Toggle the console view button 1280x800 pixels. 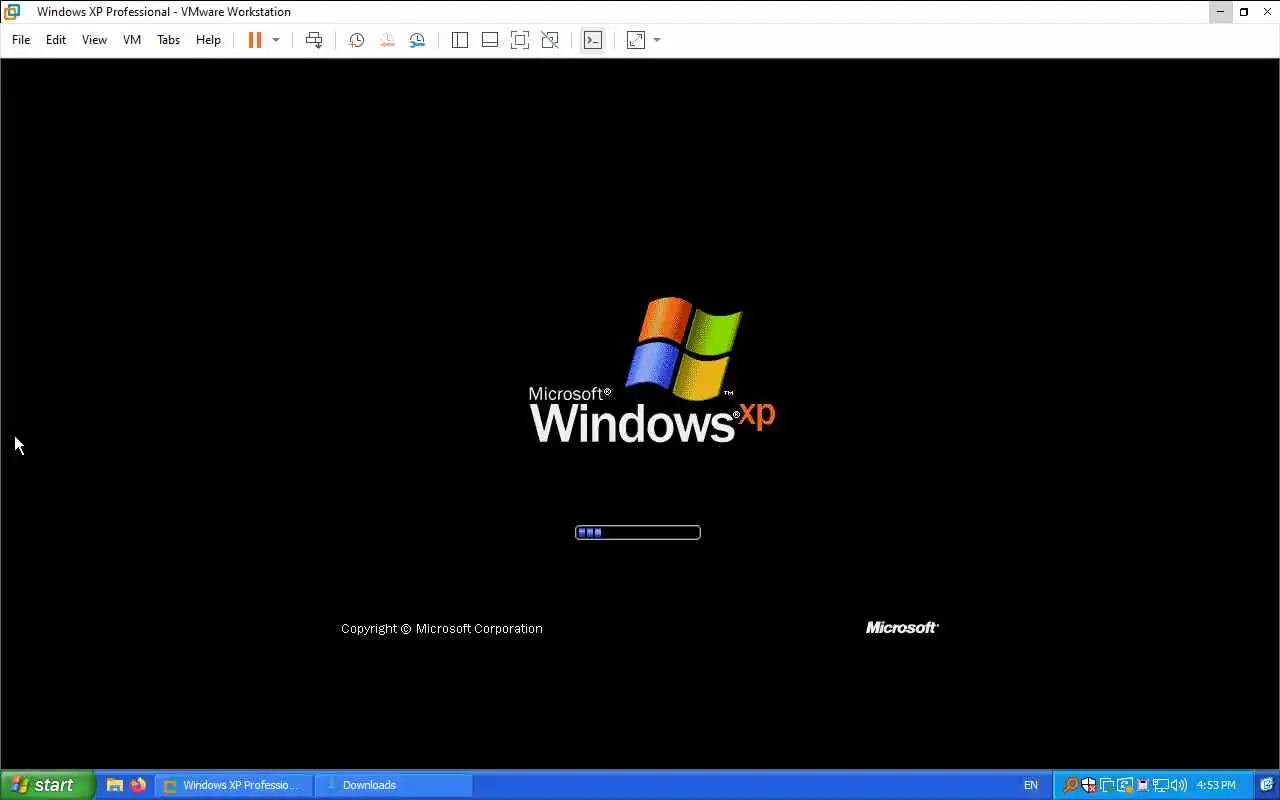593,40
